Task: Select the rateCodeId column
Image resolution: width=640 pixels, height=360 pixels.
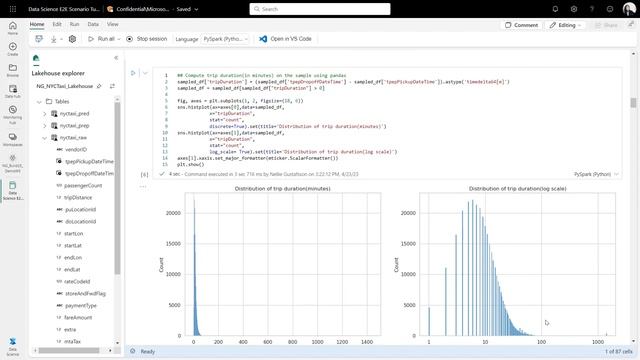Action: pos(73,282)
